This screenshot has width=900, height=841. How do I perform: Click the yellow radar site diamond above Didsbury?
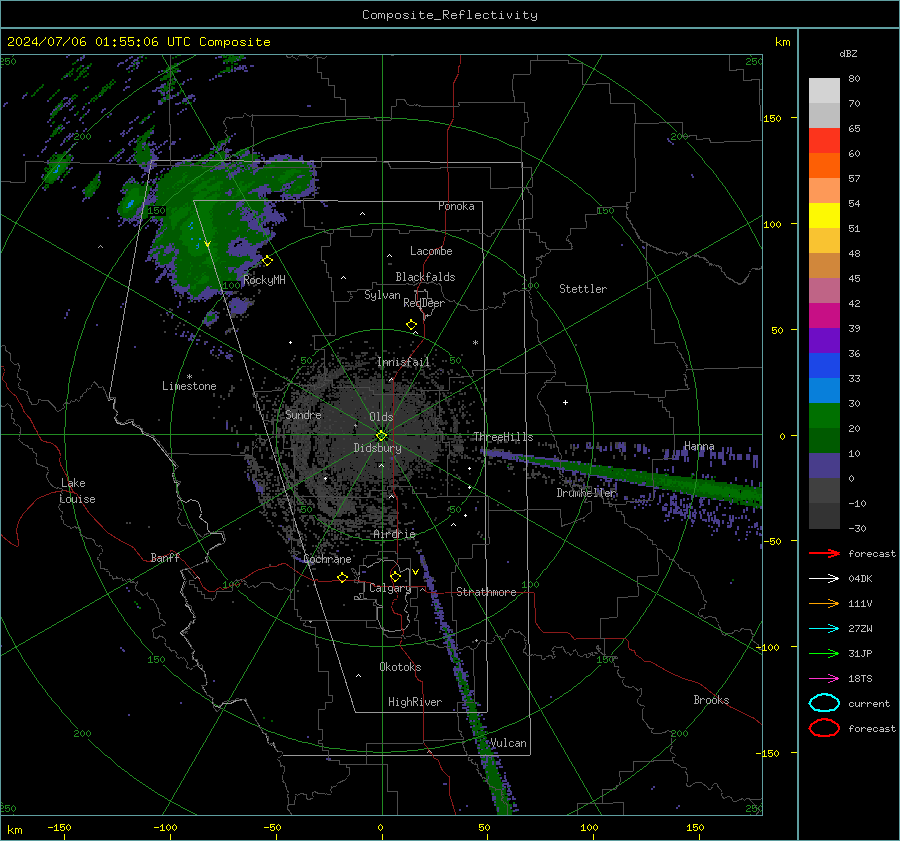tap(381, 436)
